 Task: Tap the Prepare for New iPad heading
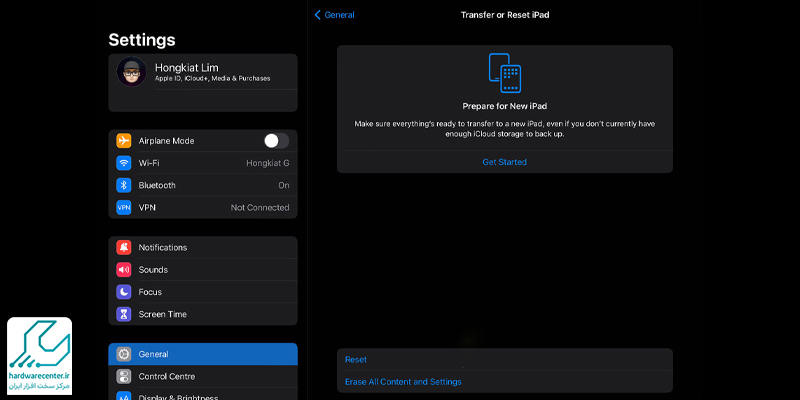(x=505, y=106)
